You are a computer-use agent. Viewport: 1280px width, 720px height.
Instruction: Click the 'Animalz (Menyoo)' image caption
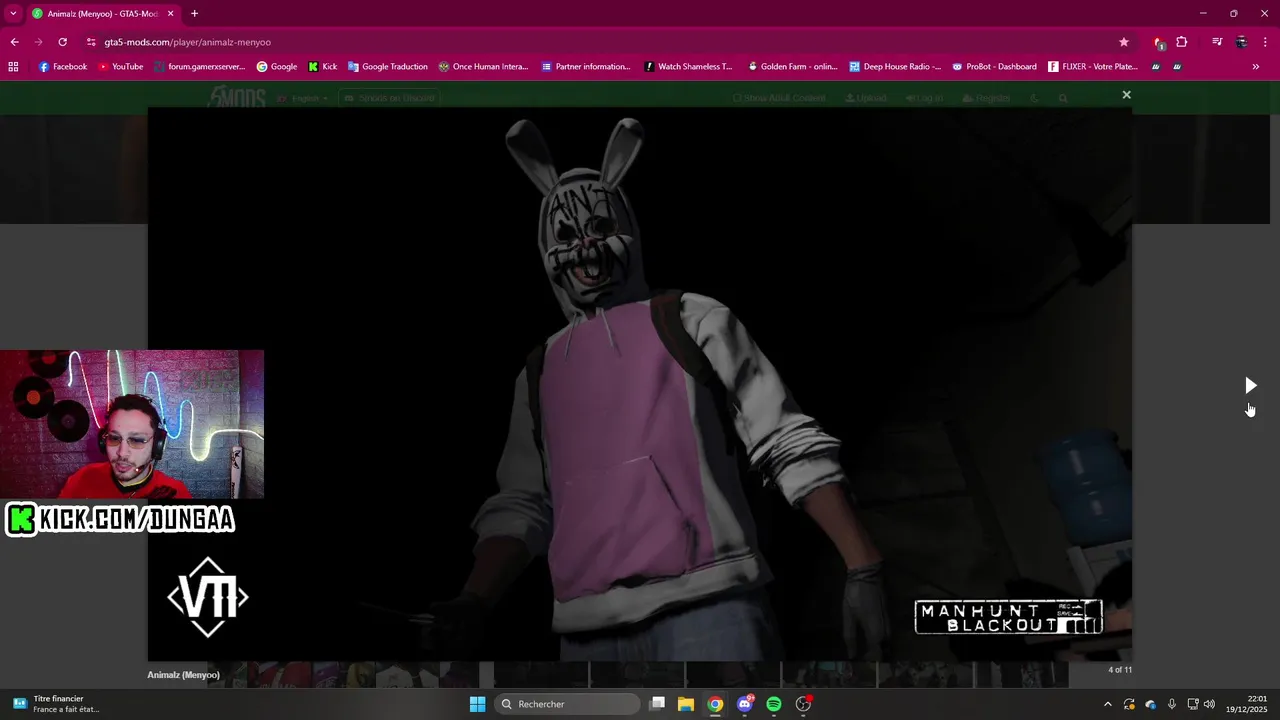click(183, 675)
